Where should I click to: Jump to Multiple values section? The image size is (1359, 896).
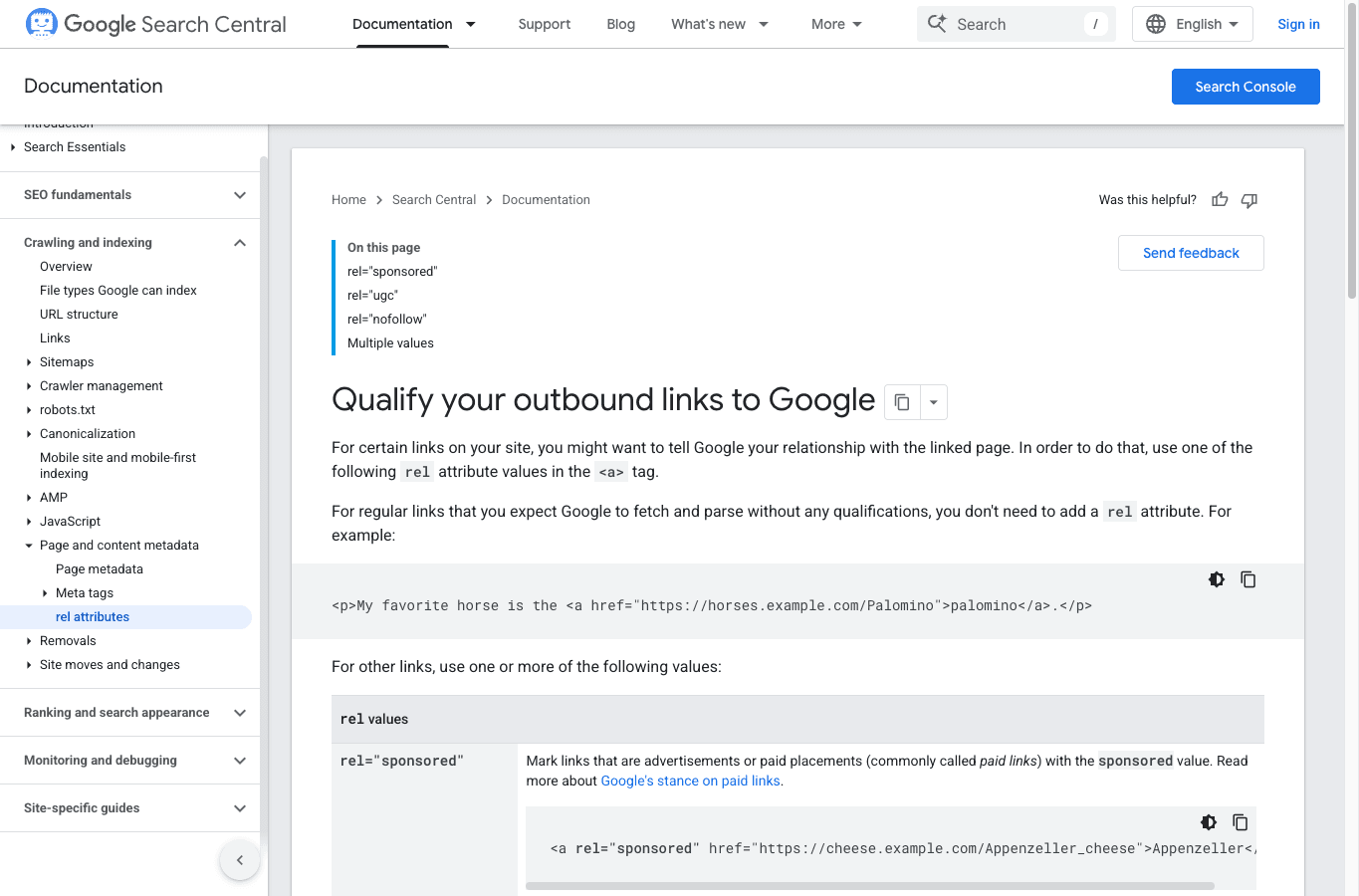[390, 343]
